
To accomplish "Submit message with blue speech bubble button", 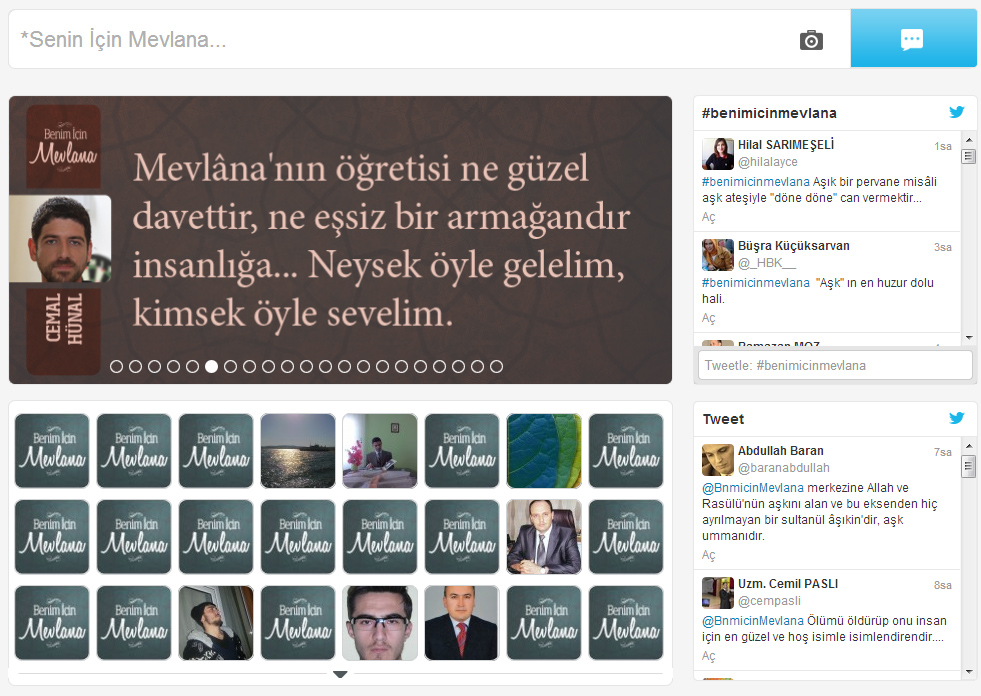I will tap(913, 38).
